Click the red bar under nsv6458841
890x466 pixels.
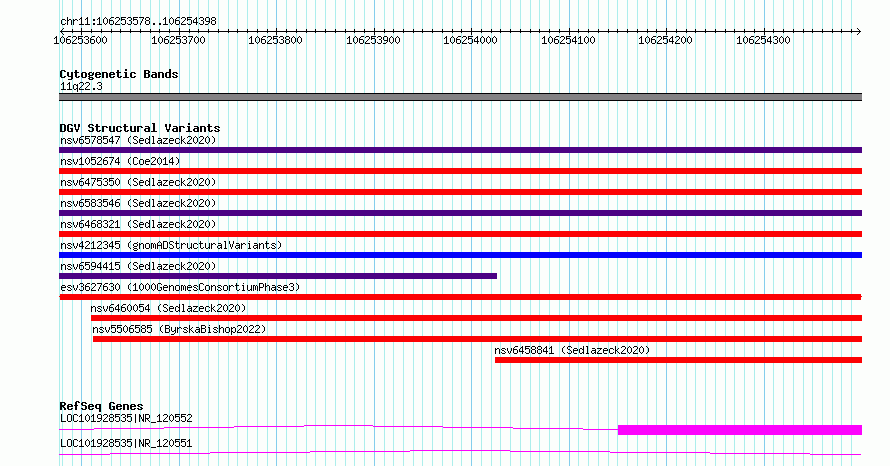pyautogui.click(x=678, y=360)
